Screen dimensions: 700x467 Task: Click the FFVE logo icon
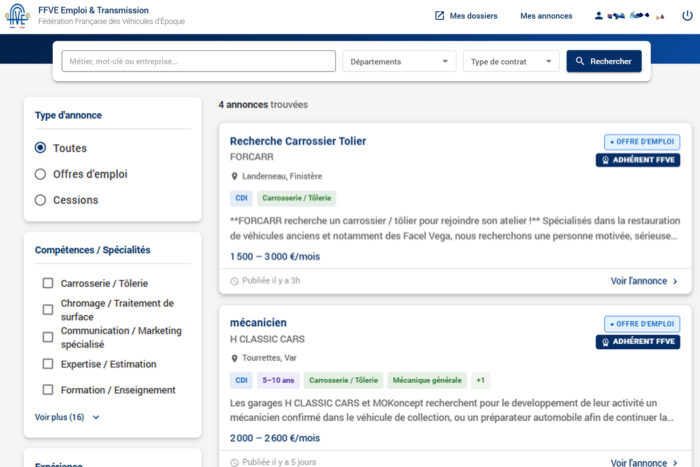(x=17, y=16)
